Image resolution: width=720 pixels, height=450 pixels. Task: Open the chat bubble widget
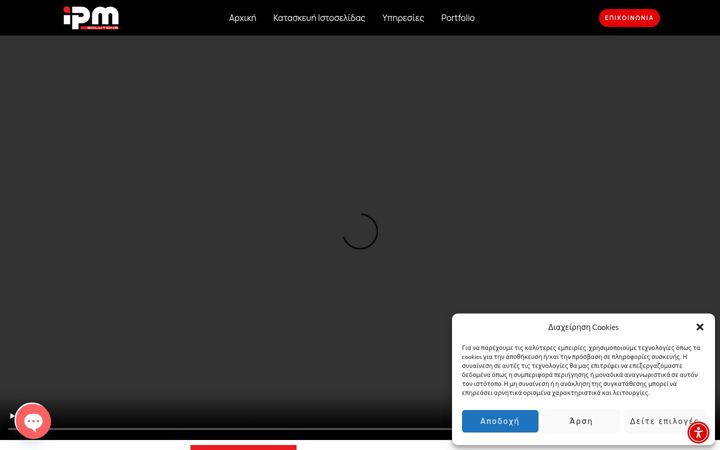(x=33, y=421)
